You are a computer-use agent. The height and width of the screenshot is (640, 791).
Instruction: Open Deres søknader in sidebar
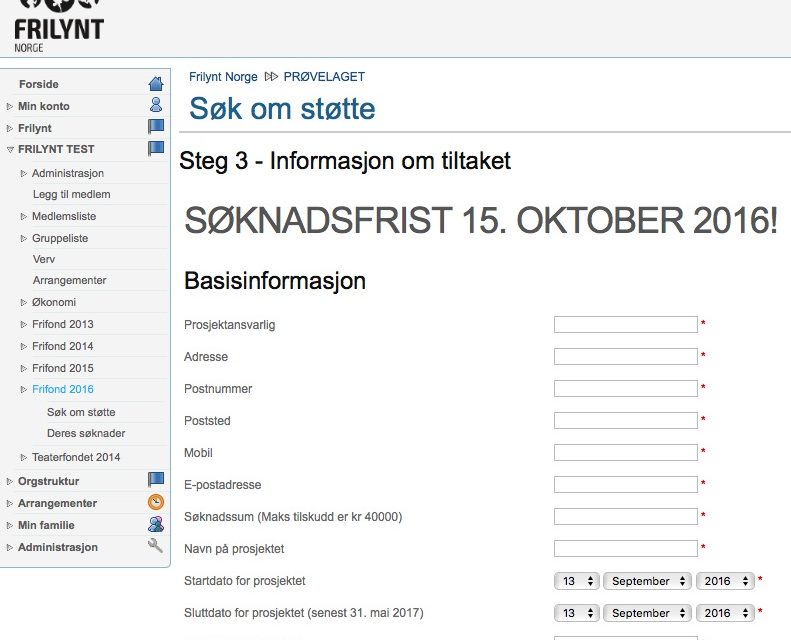tap(86, 433)
